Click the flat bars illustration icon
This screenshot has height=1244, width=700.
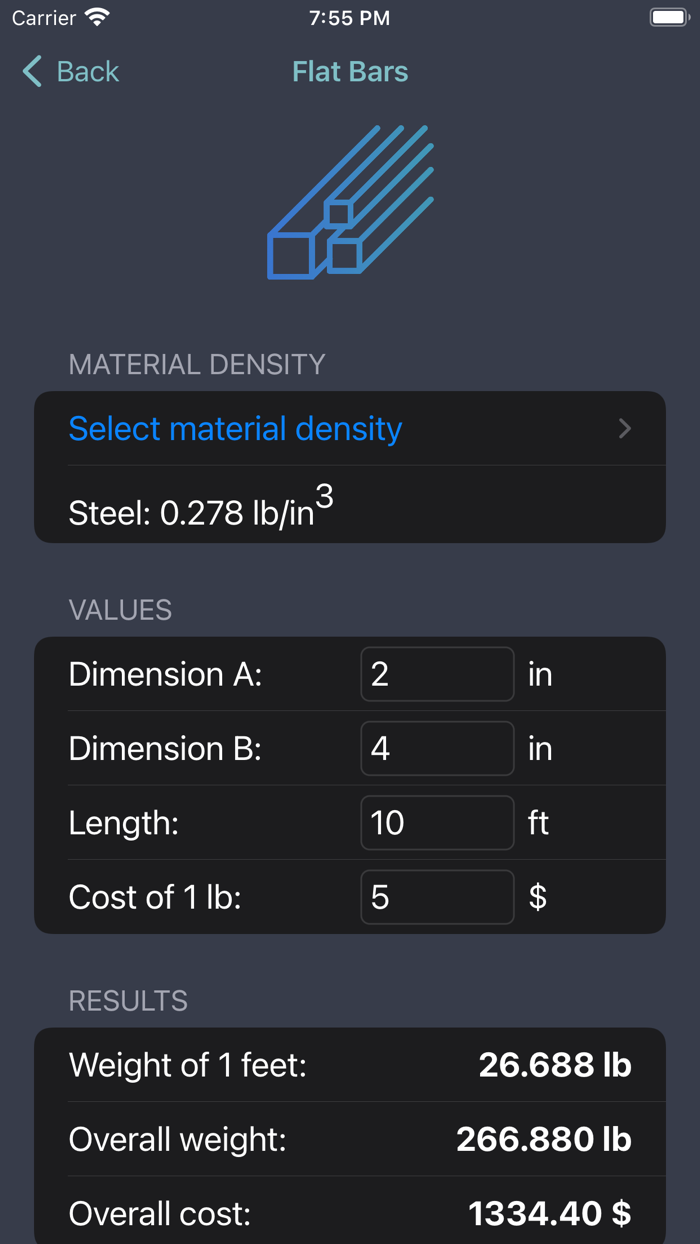coord(350,200)
